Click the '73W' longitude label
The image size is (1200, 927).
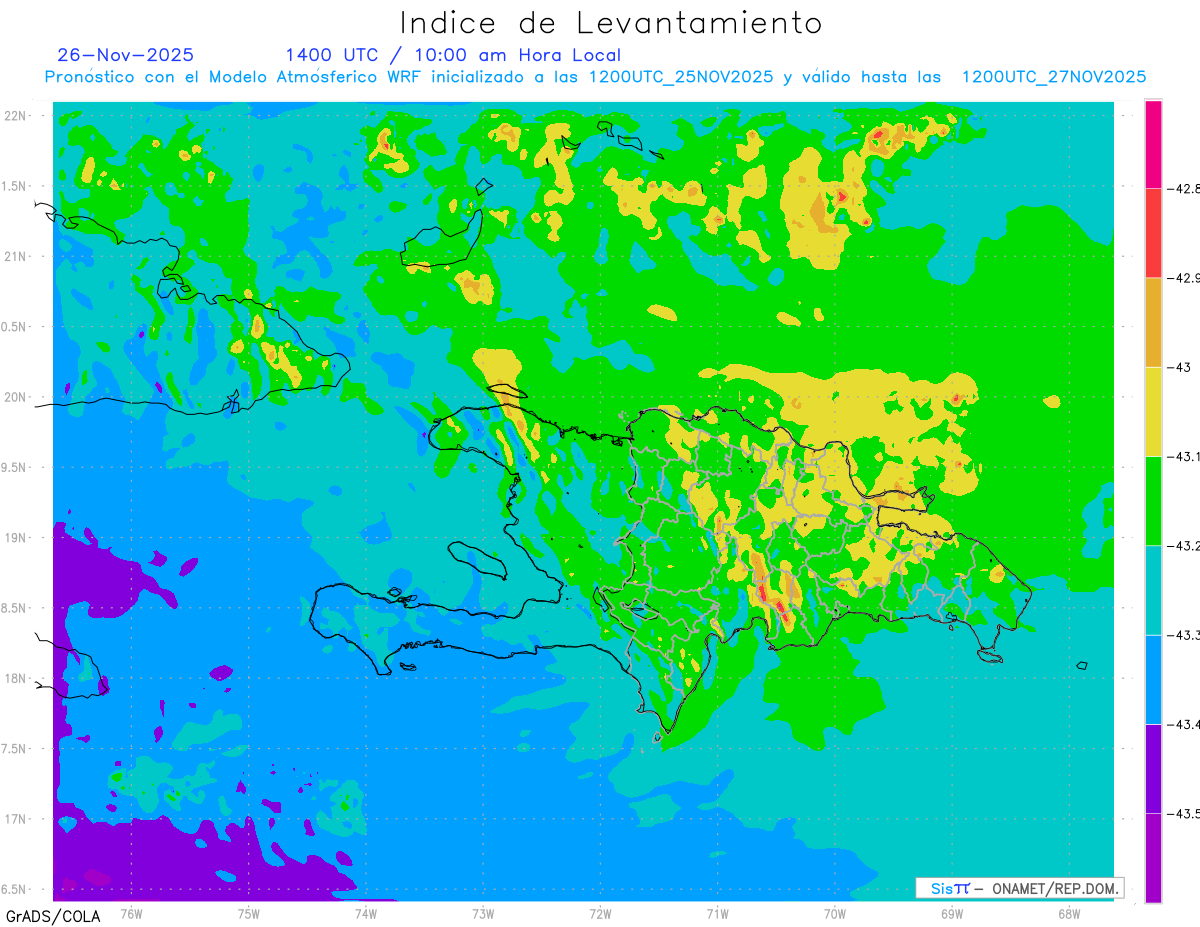click(483, 913)
